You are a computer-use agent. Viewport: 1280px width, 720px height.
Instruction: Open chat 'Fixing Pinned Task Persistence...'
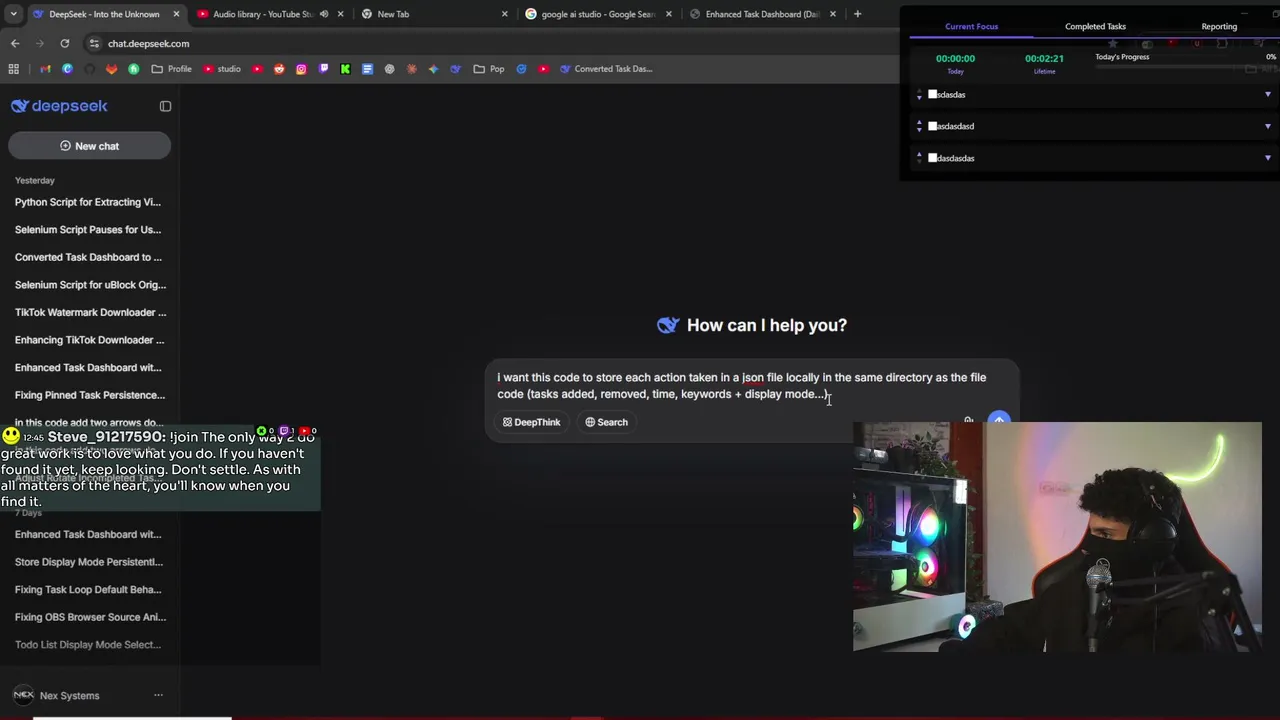tap(90, 395)
